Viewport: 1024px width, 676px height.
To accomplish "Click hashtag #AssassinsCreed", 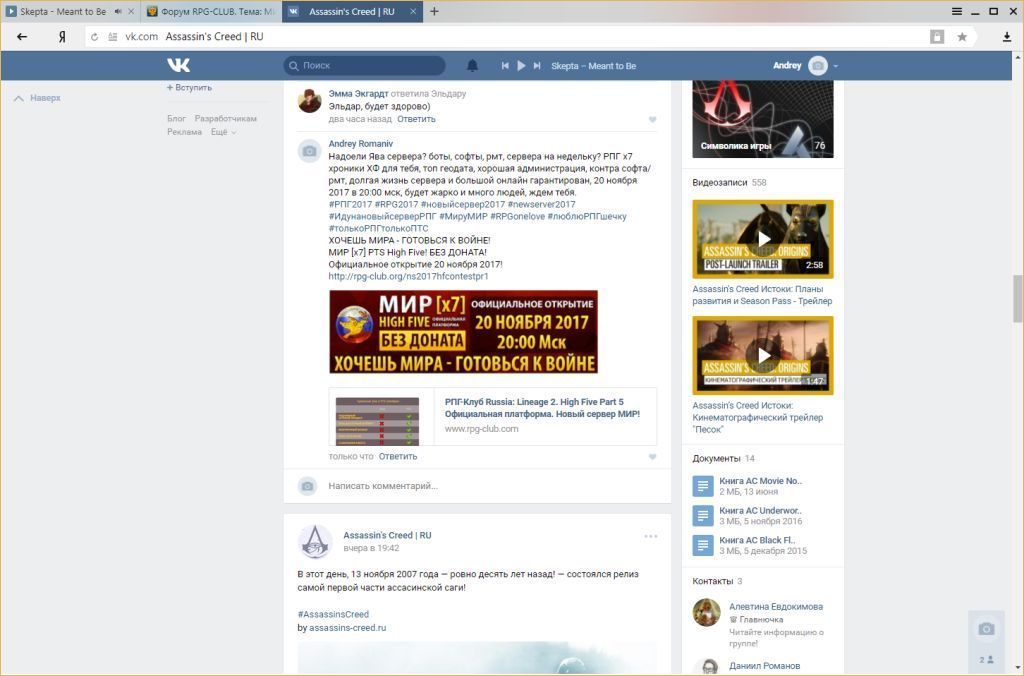I will (333, 615).
